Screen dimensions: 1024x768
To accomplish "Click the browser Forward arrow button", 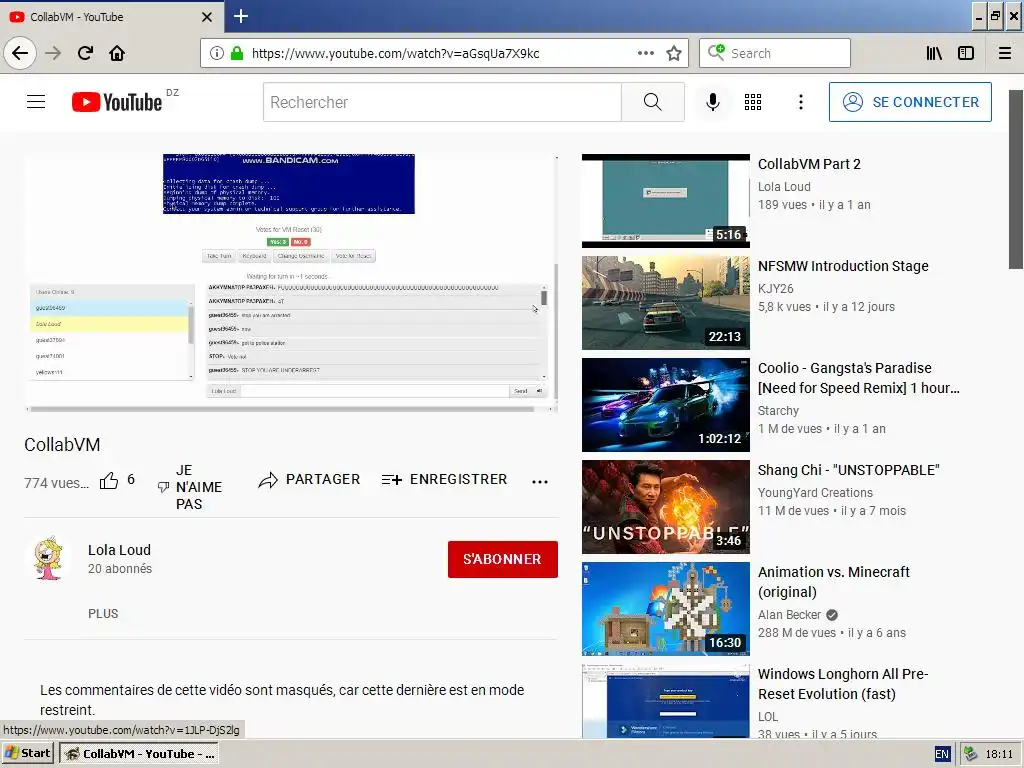I will coord(53,53).
